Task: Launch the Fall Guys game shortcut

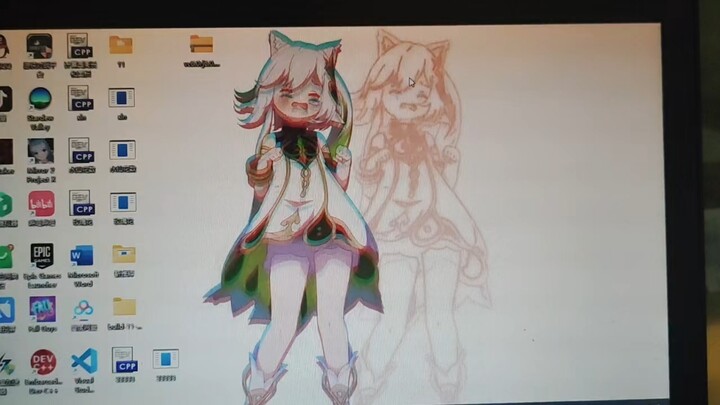Action: coord(42,308)
